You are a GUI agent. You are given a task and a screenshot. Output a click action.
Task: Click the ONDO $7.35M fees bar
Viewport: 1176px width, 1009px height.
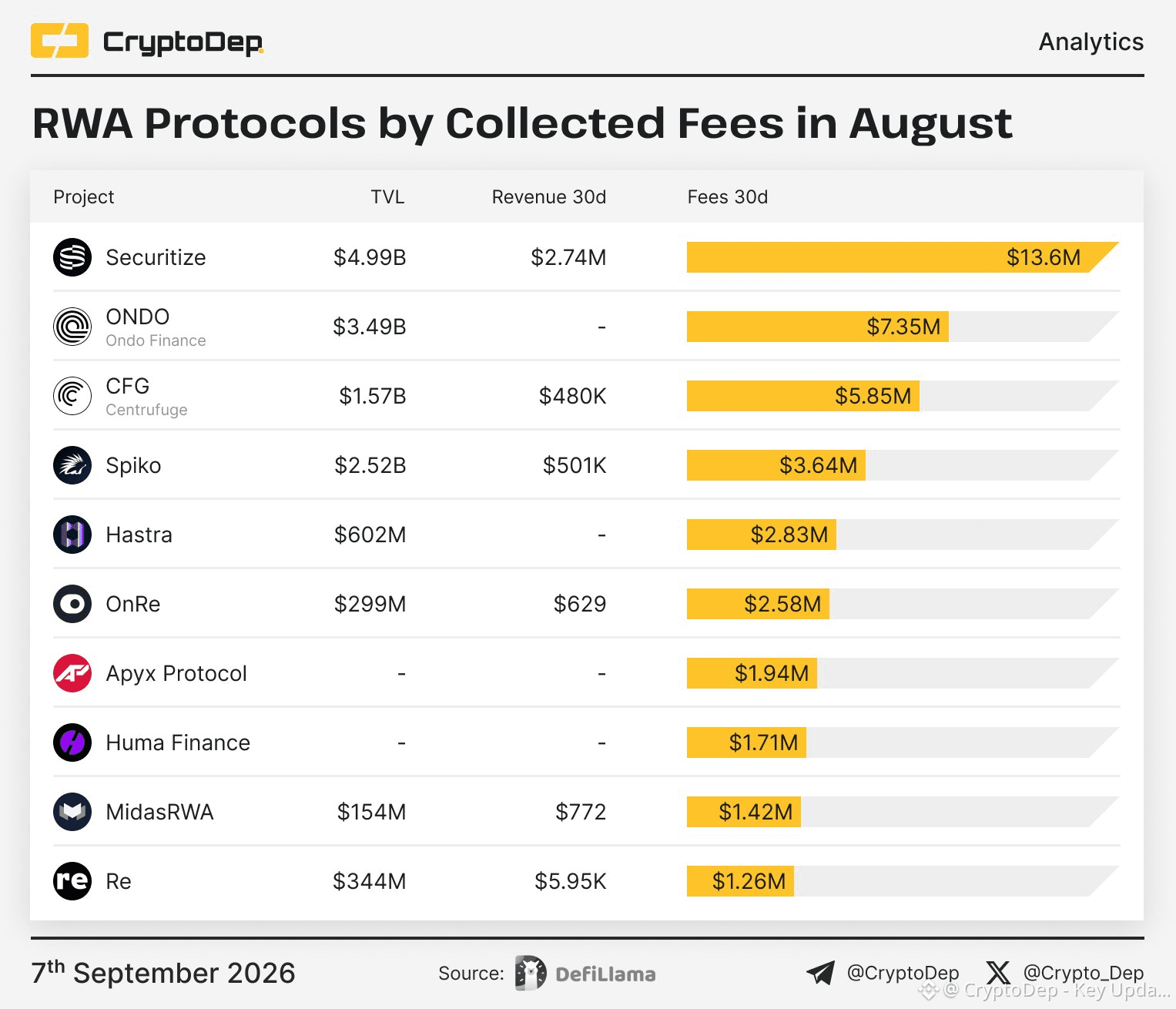click(818, 327)
